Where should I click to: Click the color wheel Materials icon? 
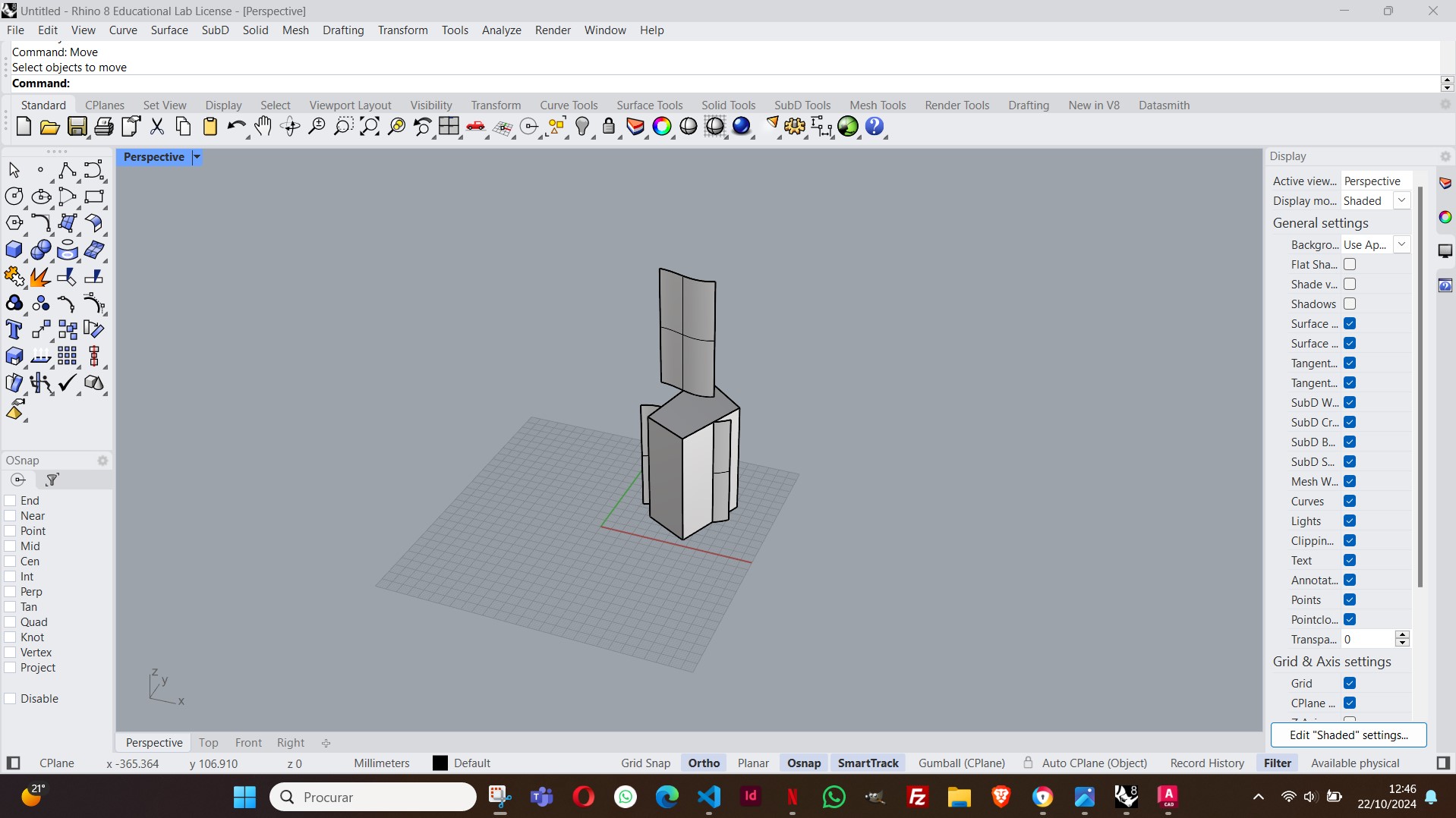(x=662, y=127)
